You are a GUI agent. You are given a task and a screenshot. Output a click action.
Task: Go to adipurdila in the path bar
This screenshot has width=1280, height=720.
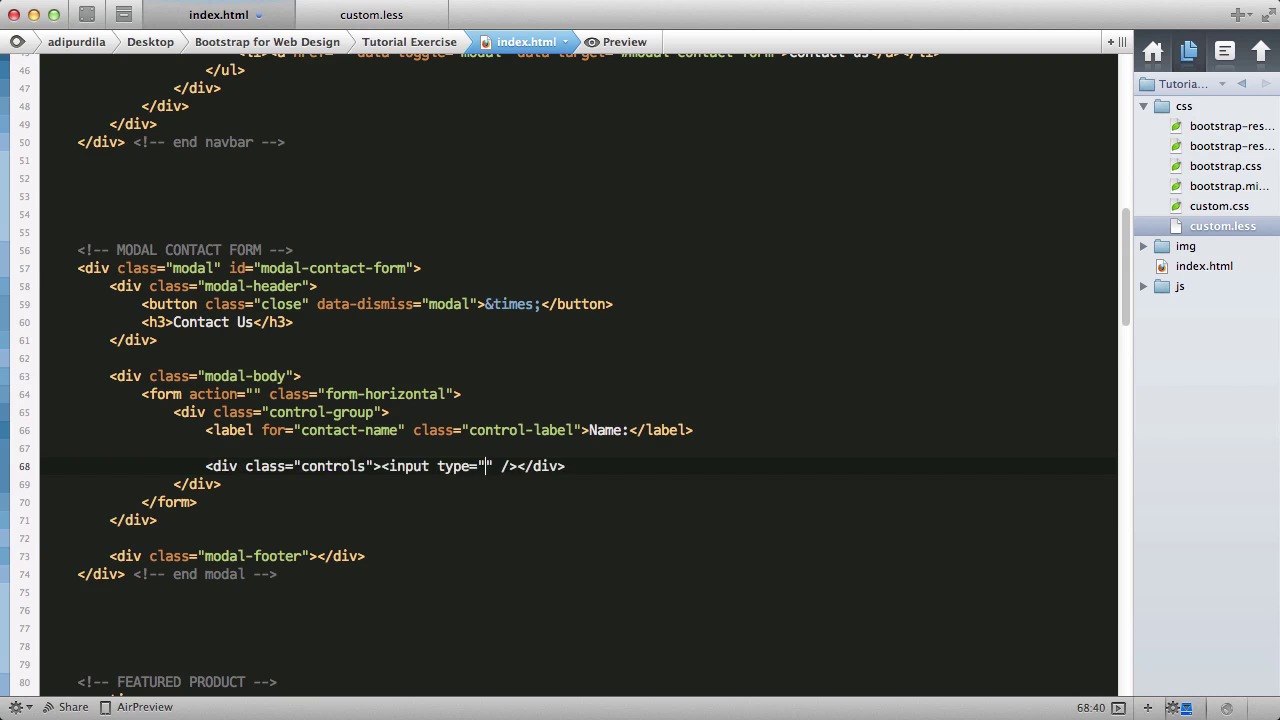(x=76, y=42)
